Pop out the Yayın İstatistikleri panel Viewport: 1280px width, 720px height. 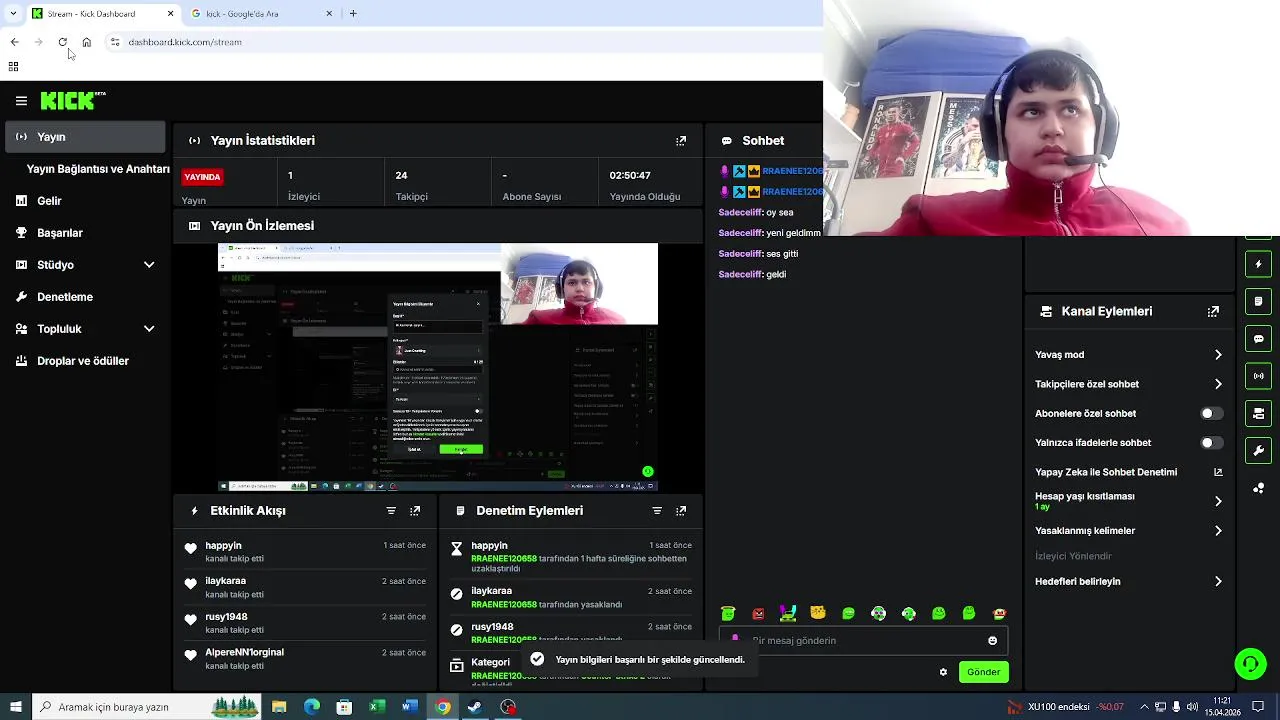[x=681, y=141]
